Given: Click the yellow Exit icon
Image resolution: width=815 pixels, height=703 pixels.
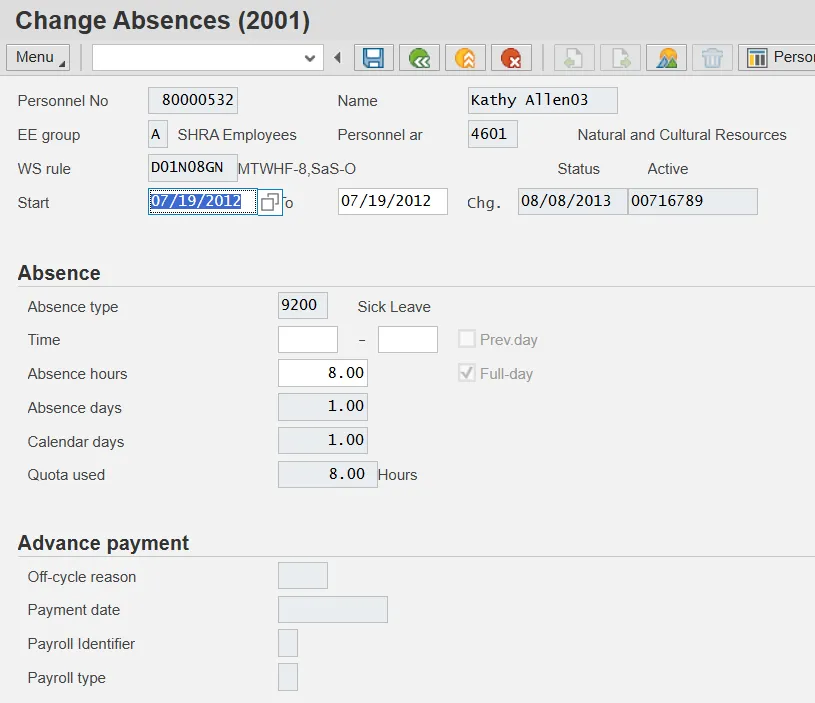Looking at the screenshot, I should click(465, 58).
